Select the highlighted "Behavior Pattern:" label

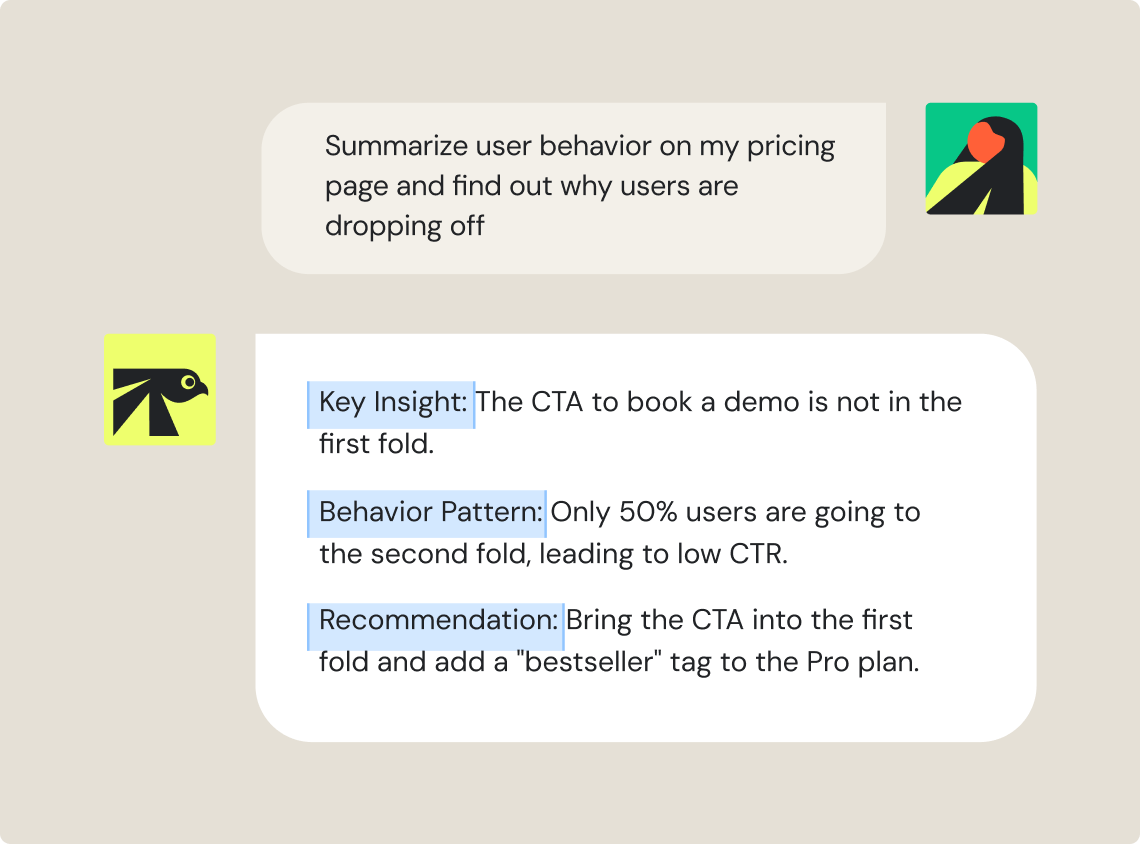pyautogui.click(x=427, y=514)
